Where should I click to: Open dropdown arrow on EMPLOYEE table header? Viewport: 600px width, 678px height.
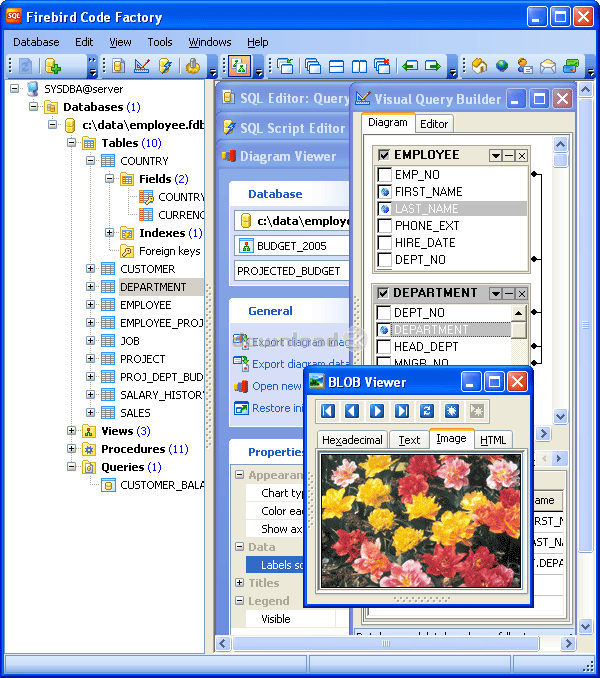tap(495, 156)
